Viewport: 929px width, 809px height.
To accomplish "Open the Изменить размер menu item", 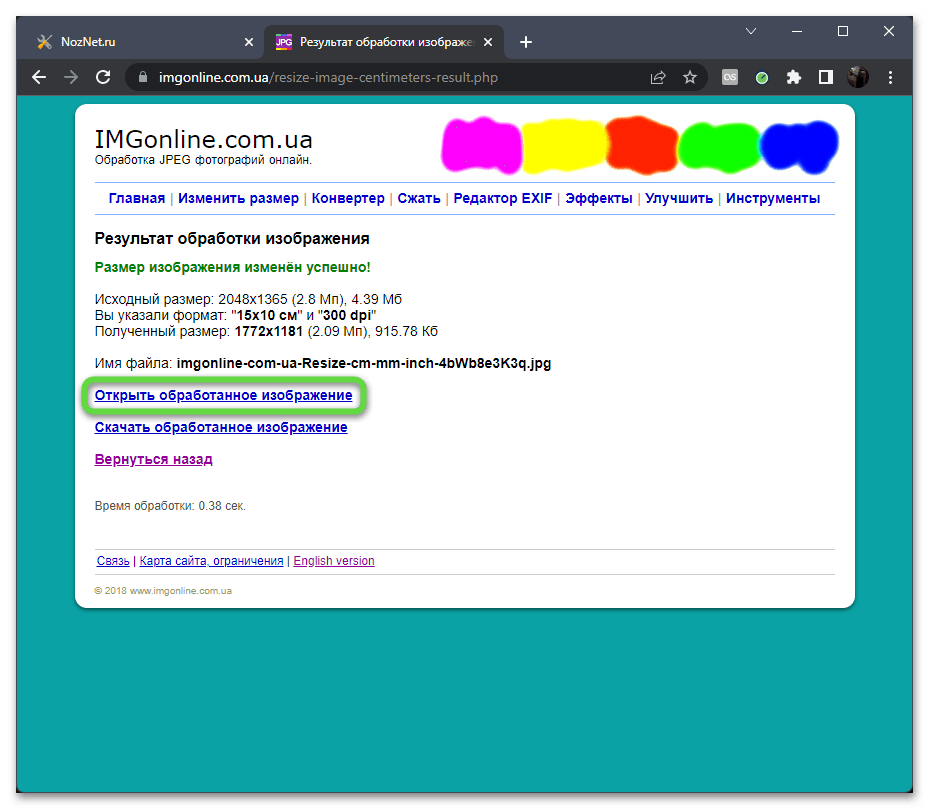I will click(238, 198).
